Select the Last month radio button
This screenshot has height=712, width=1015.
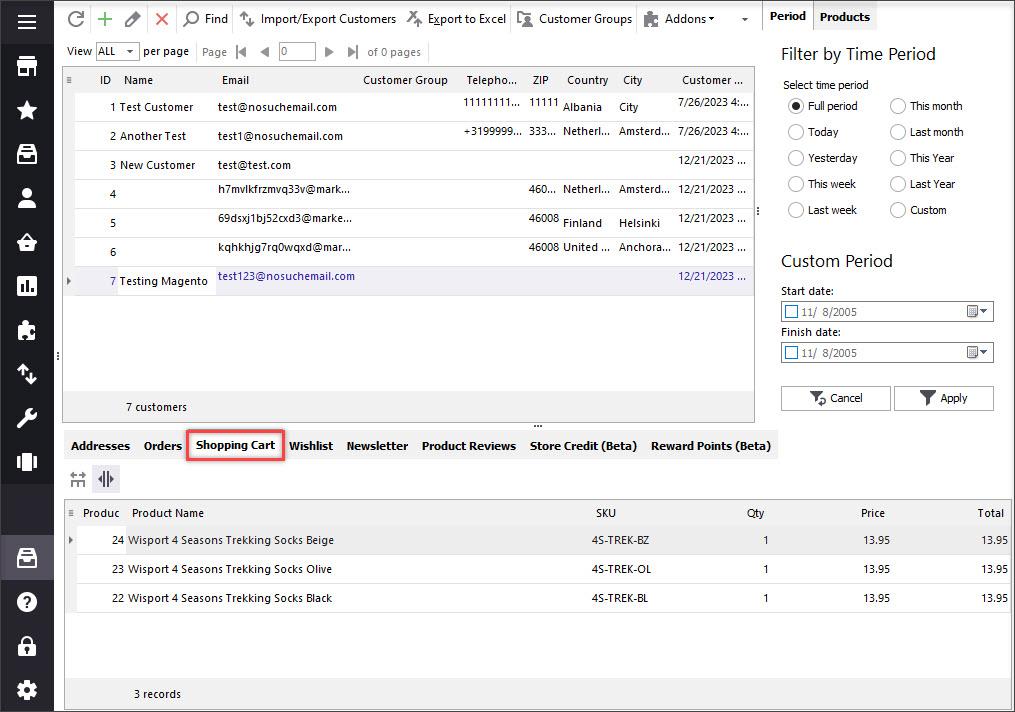coord(898,132)
